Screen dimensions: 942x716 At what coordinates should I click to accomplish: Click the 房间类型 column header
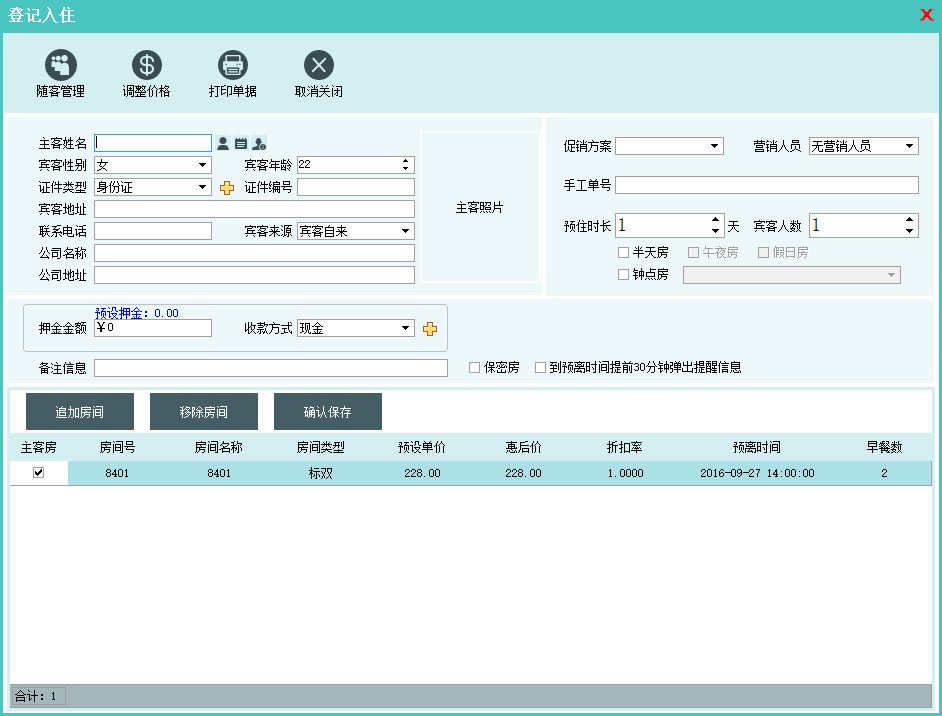coord(320,448)
